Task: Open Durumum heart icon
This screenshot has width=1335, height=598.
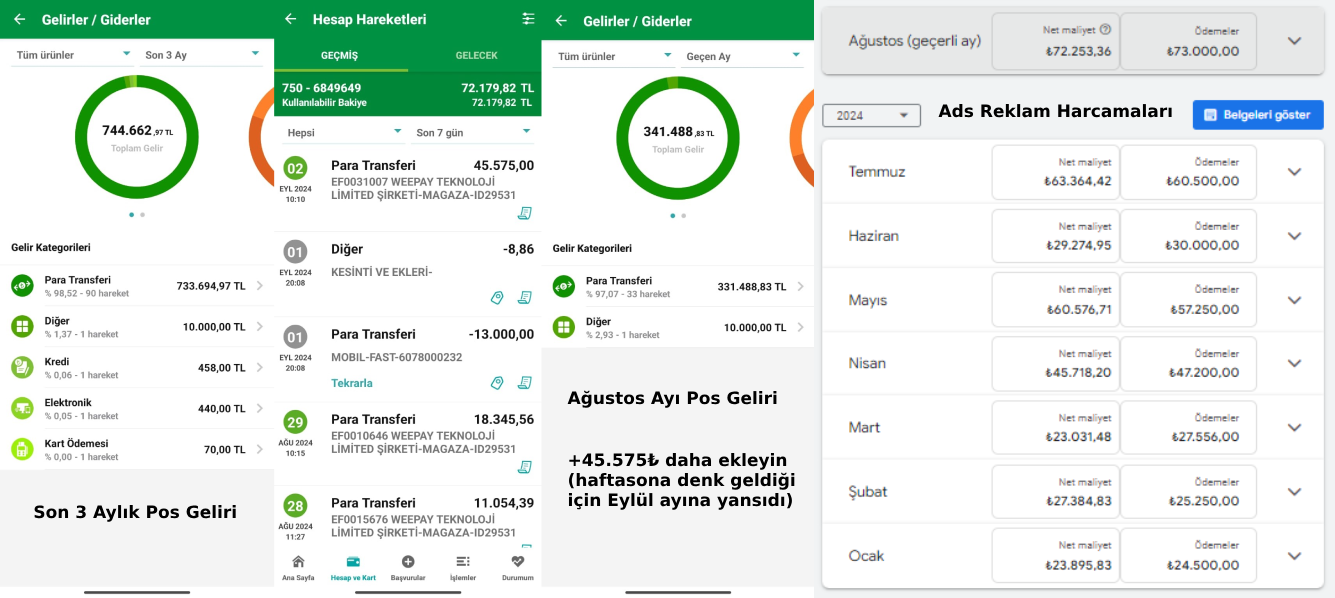Action: pos(517,562)
